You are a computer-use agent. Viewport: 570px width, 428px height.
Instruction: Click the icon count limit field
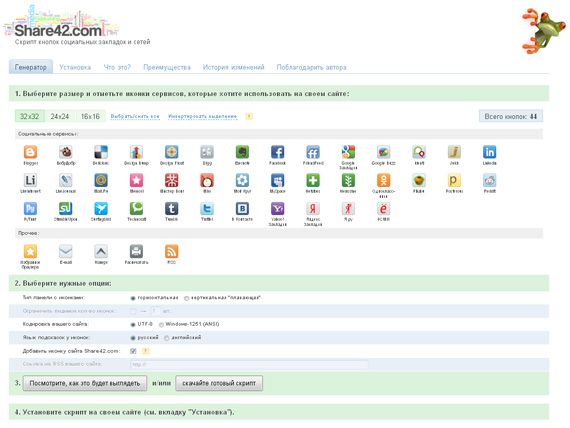click(x=155, y=311)
